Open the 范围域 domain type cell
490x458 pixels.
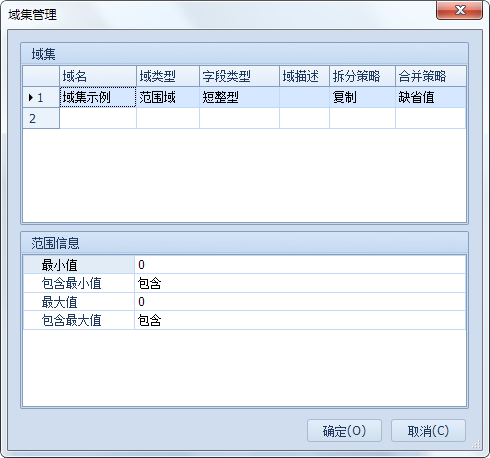point(168,97)
